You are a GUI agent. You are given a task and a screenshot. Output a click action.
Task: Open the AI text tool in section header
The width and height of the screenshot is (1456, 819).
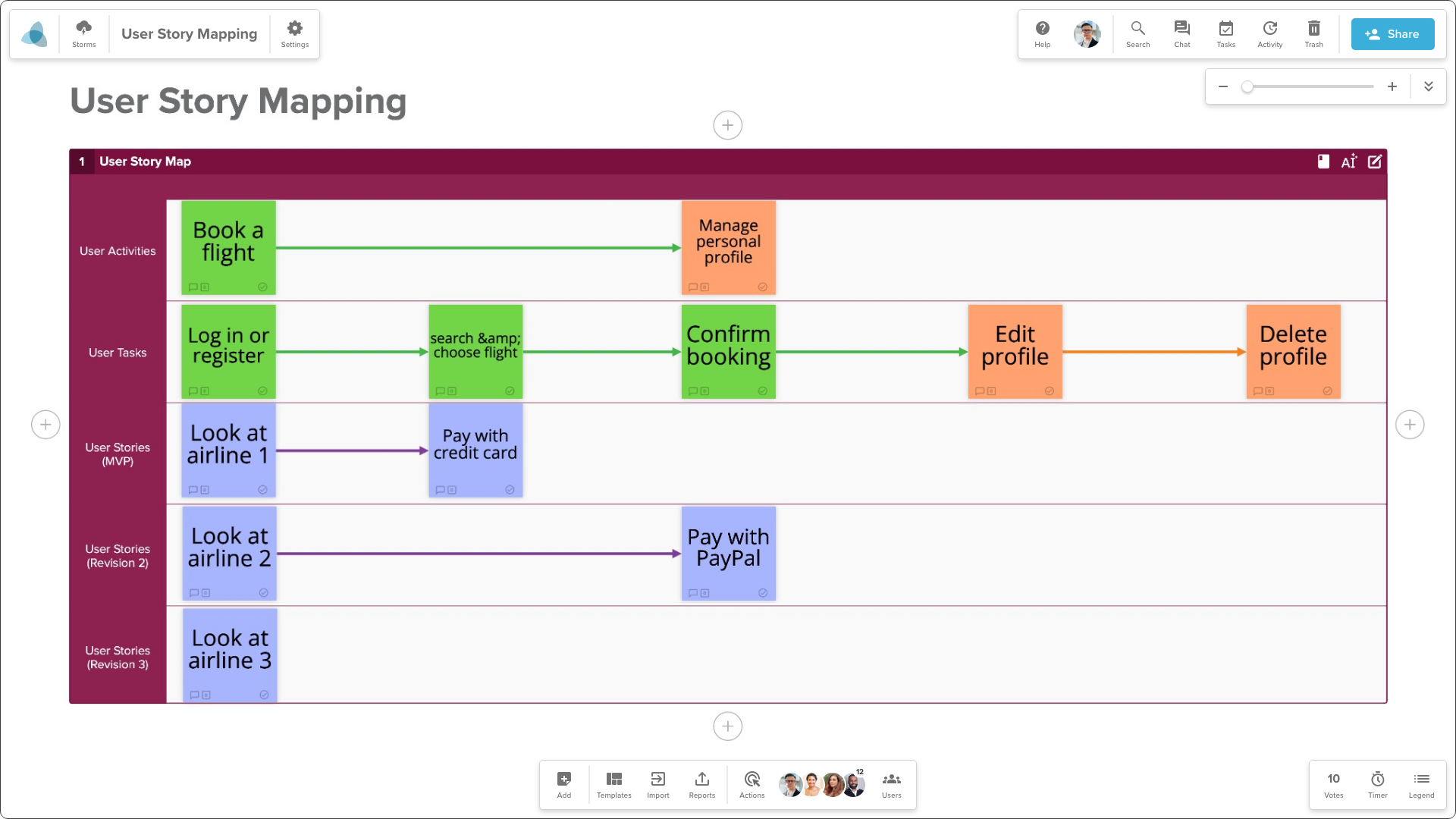click(1349, 162)
